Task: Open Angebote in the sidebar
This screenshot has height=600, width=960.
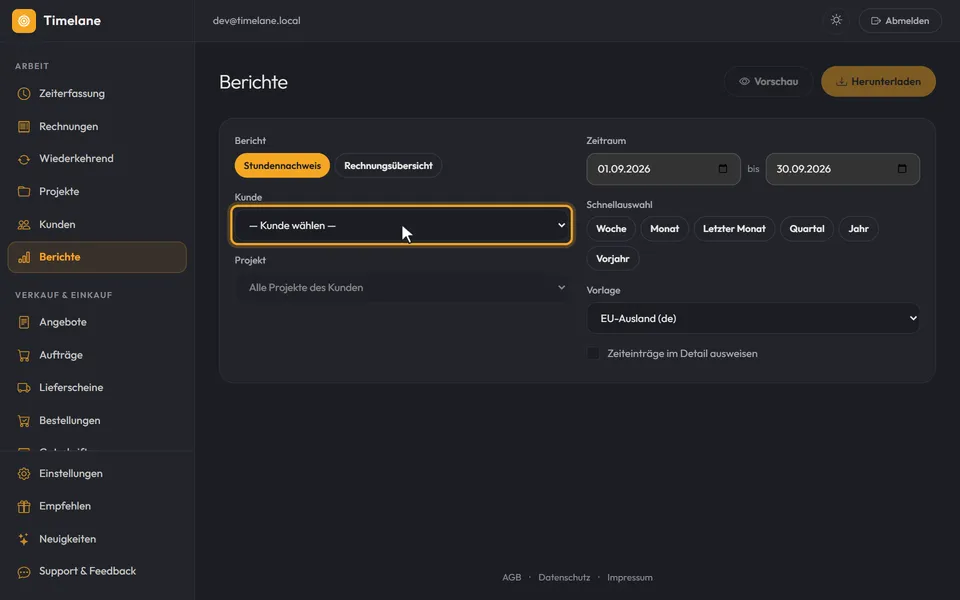Action: pyautogui.click(x=97, y=322)
